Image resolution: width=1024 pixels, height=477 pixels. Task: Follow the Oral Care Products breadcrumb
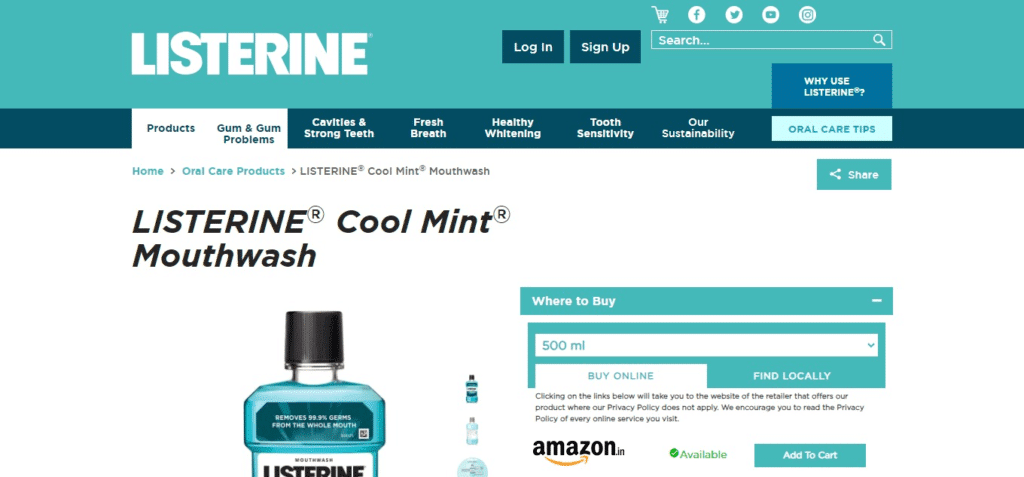(x=233, y=171)
